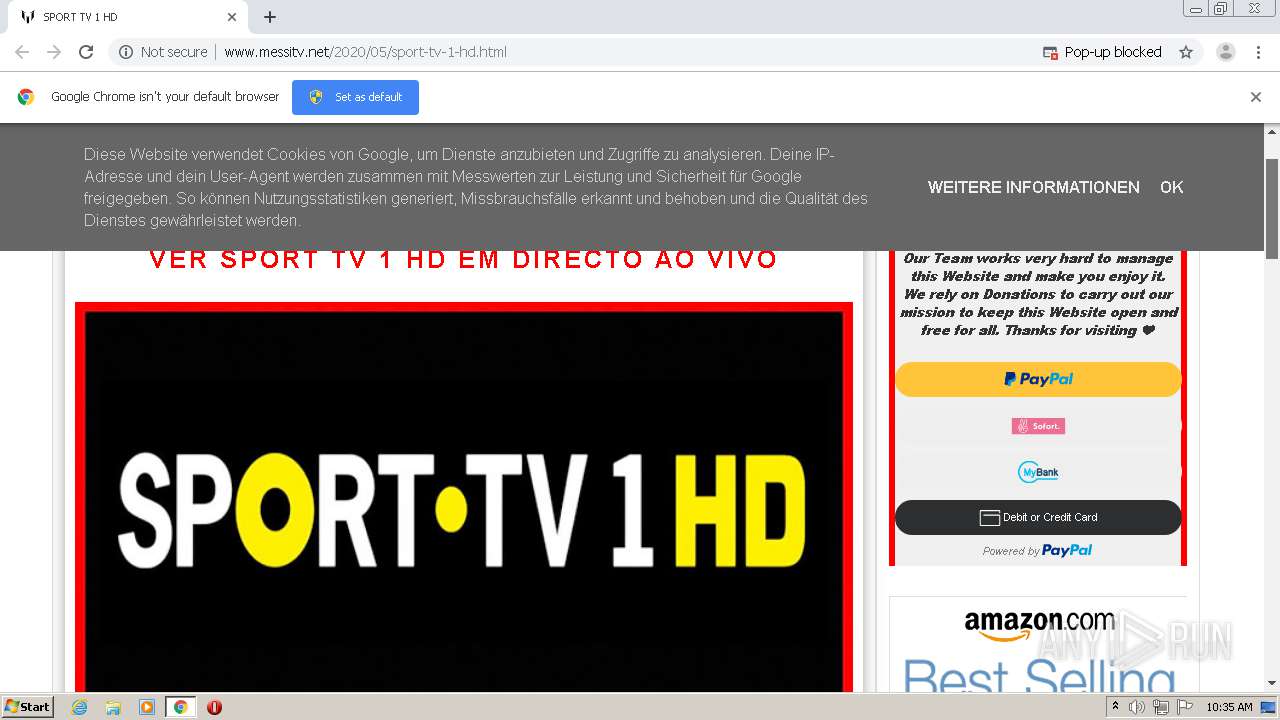1280x720 pixels.
Task: Click the browser back arrow
Action: coord(22,52)
